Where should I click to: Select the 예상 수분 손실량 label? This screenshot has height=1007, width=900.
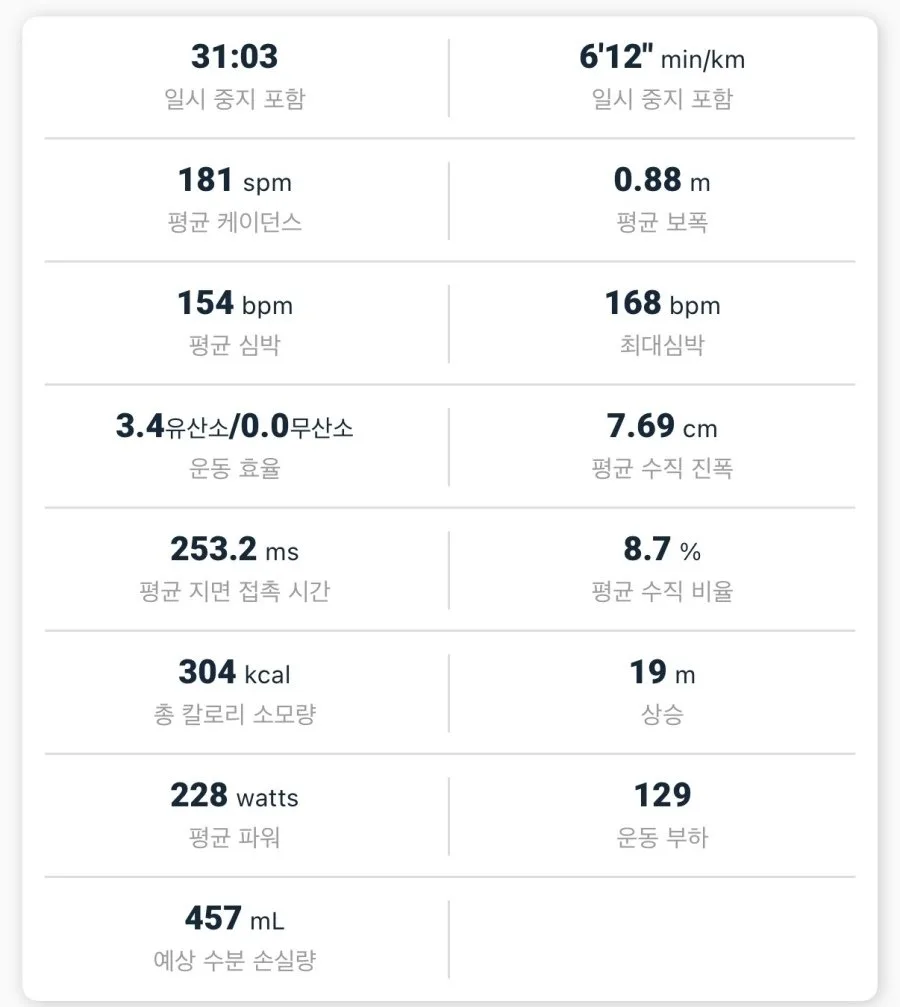234,960
